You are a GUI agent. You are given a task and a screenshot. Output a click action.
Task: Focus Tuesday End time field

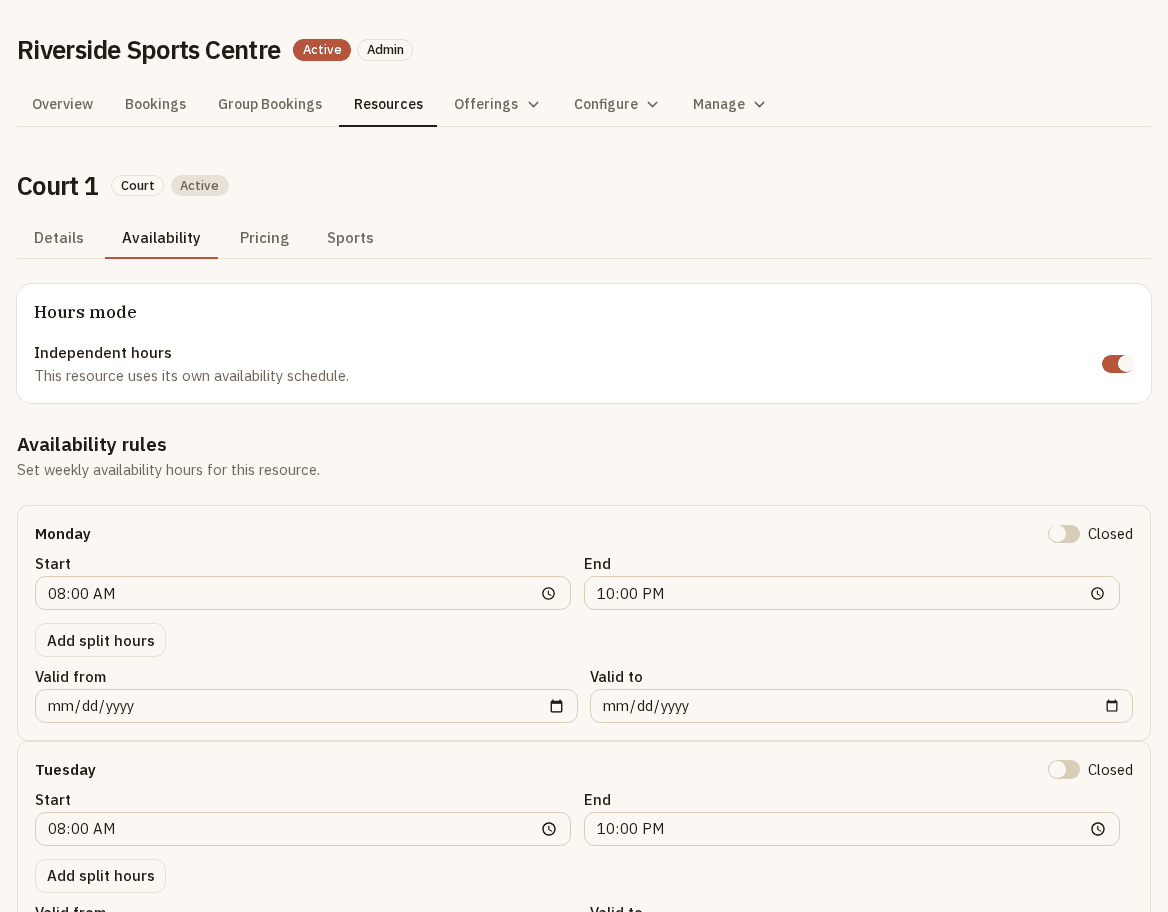pyautogui.click(x=851, y=829)
